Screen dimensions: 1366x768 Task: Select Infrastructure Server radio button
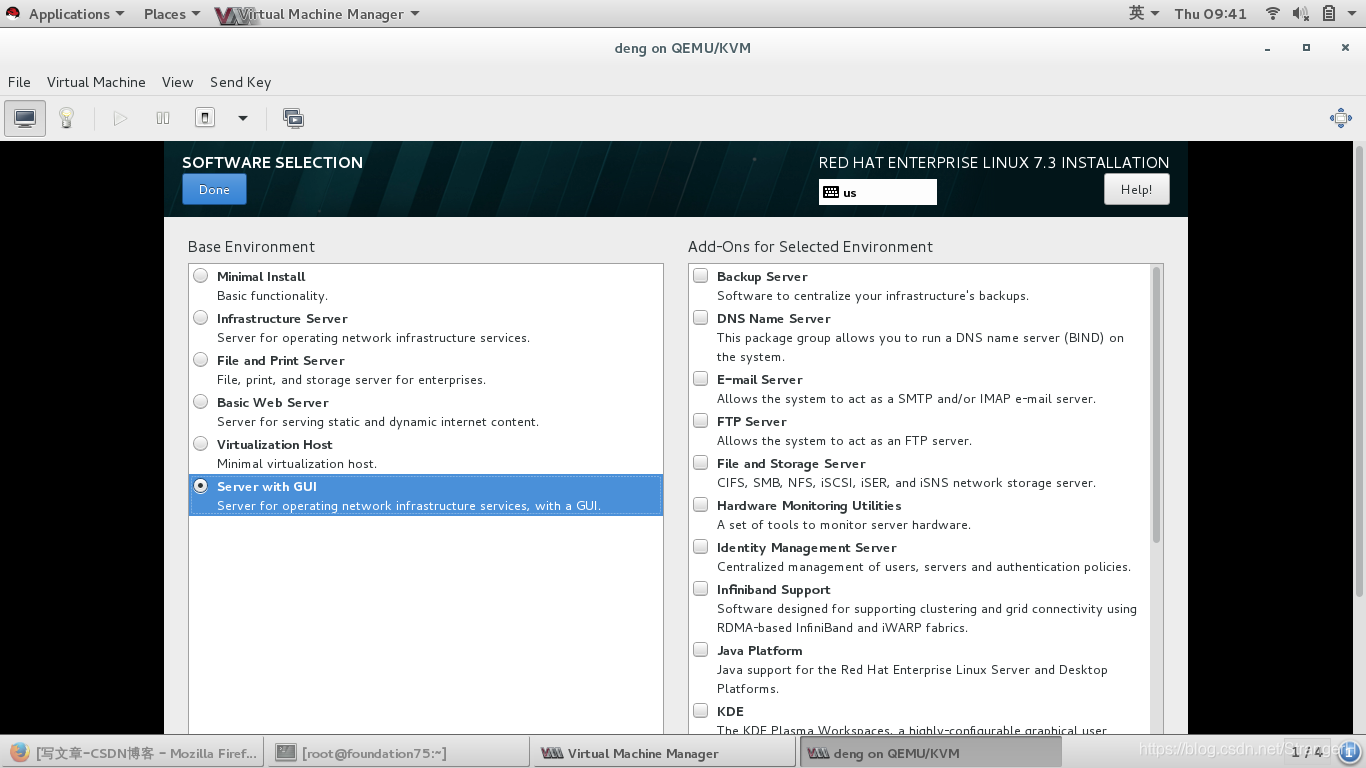click(x=201, y=318)
